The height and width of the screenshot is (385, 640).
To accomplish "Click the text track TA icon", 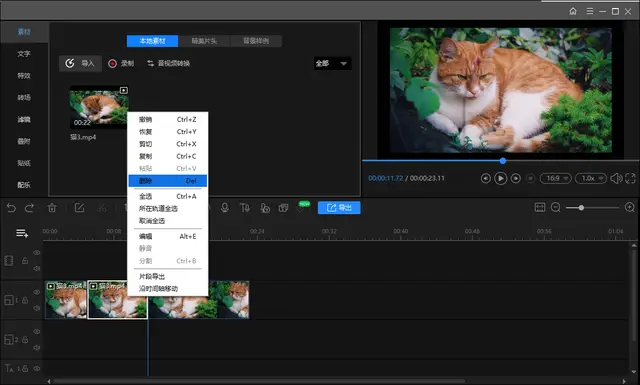I will coord(9,368).
